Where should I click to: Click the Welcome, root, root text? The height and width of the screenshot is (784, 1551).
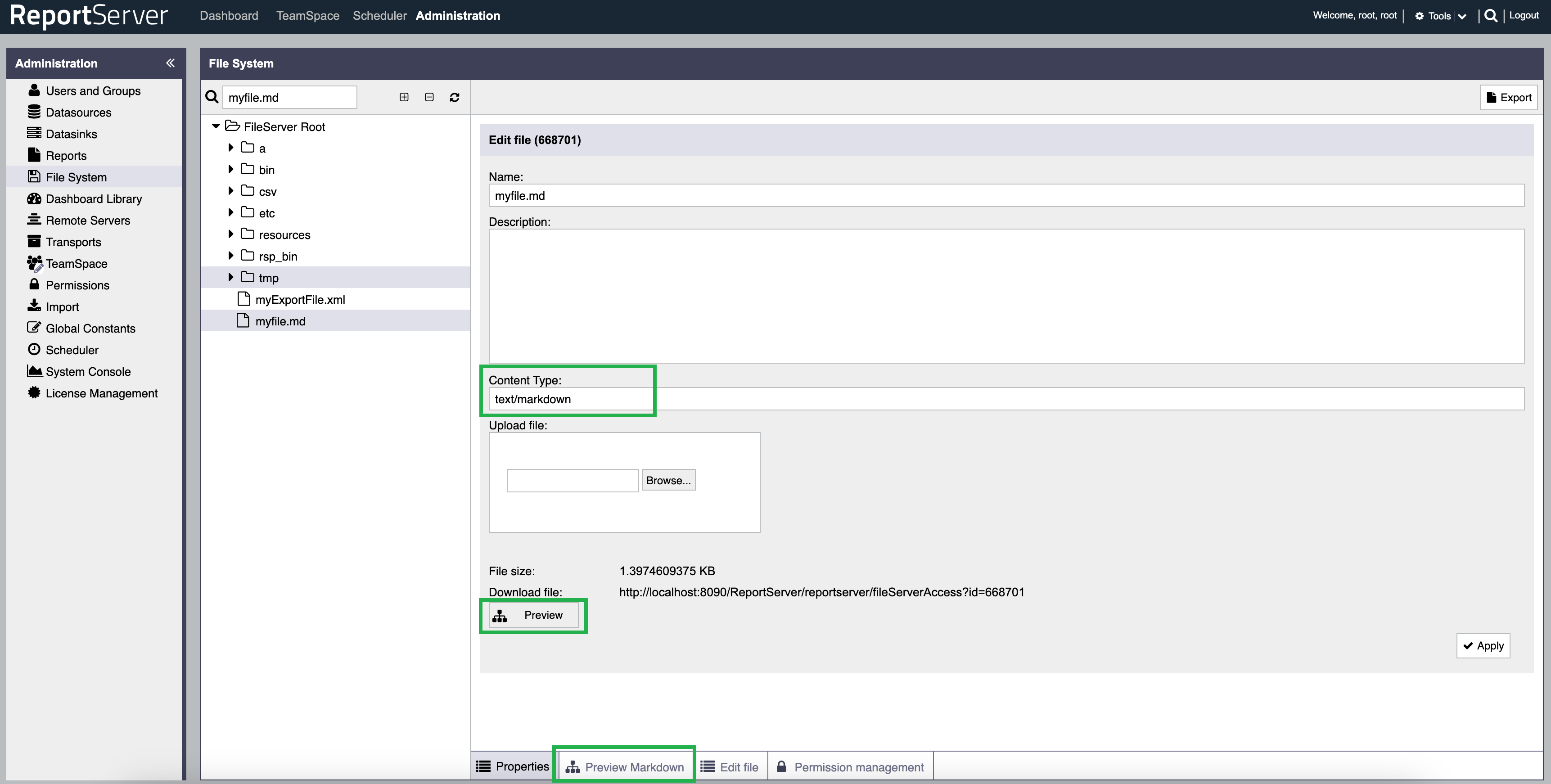click(1355, 15)
